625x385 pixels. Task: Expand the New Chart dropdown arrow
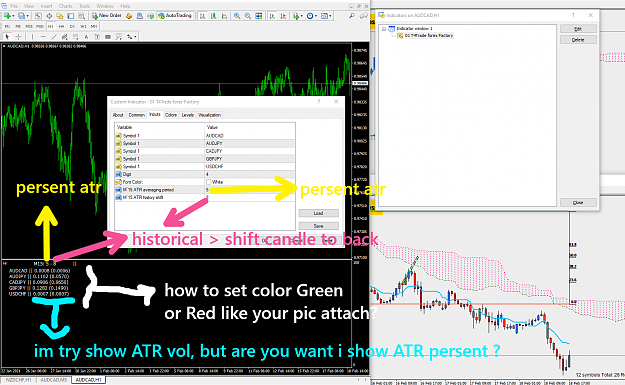pyautogui.click(x=13, y=16)
